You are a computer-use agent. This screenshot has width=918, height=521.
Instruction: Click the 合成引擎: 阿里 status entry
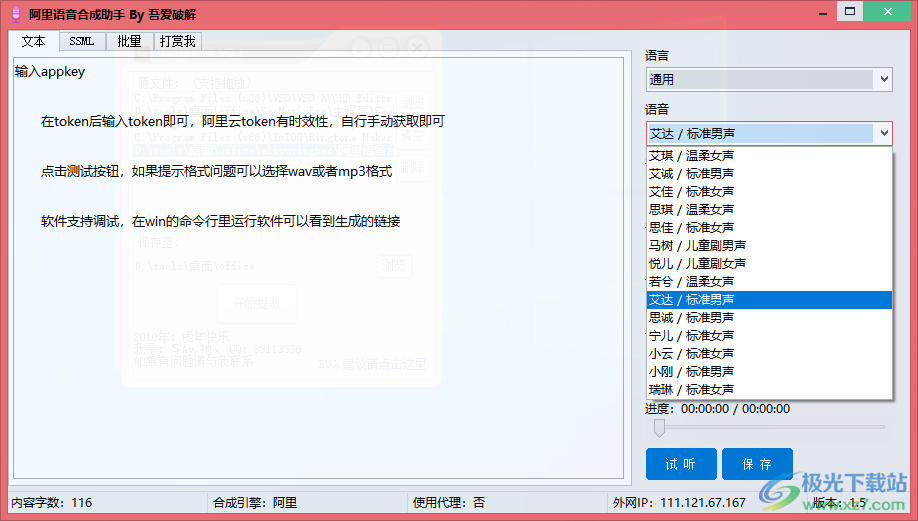pos(255,503)
